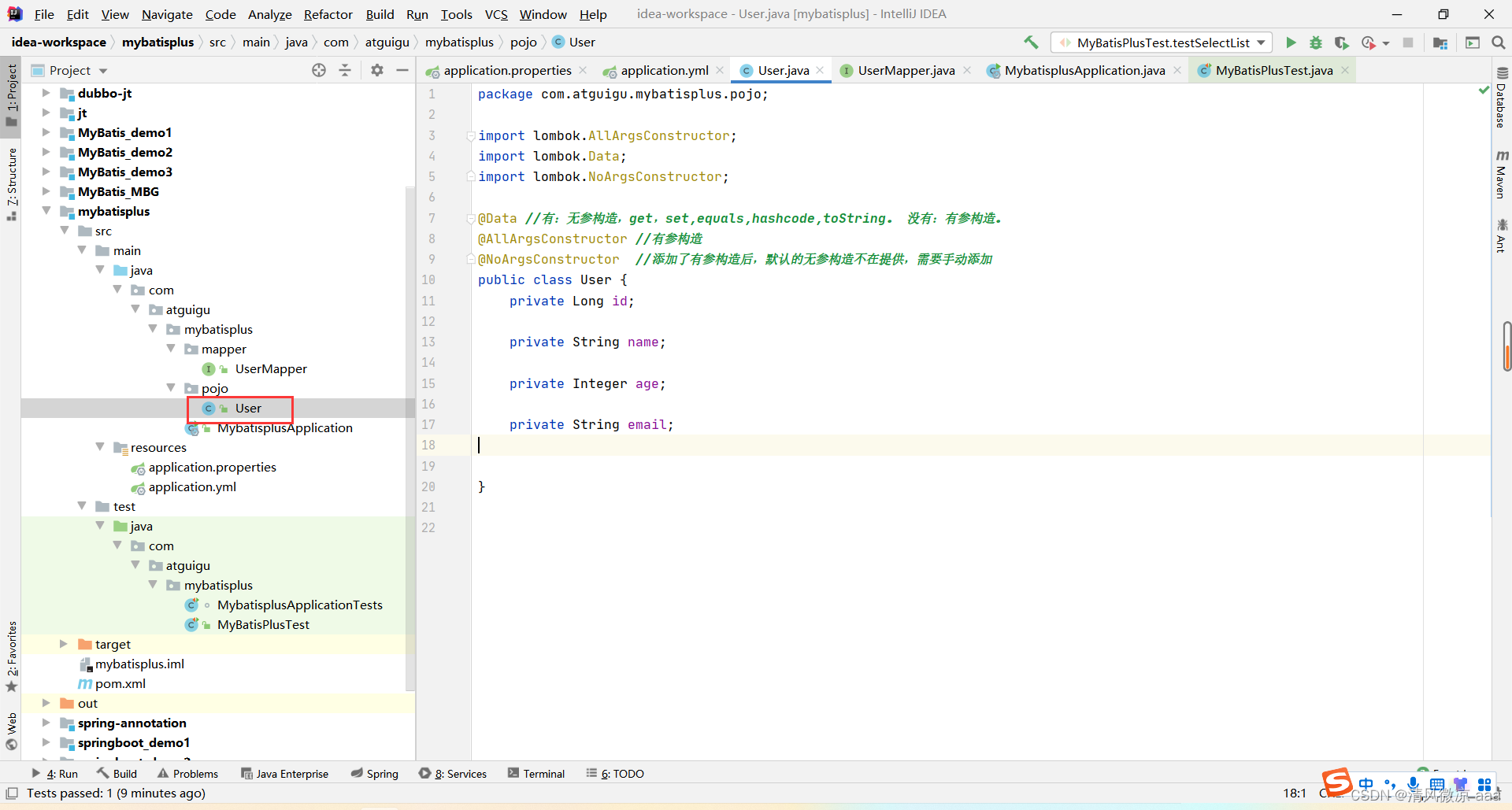Click the editor vertical scrollbar thumb
1512x810 pixels.
point(1506,346)
